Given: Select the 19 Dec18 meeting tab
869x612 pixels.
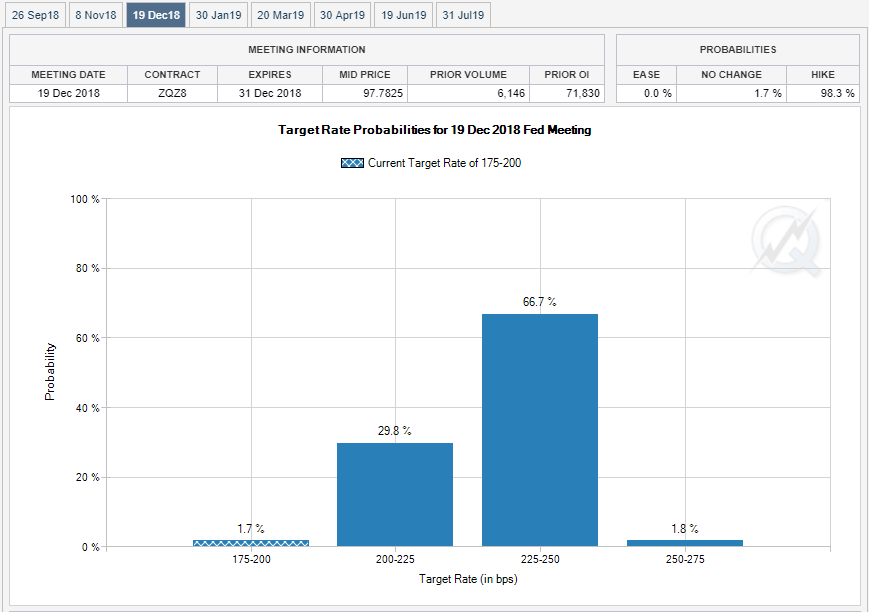Looking at the screenshot, I should (x=156, y=15).
